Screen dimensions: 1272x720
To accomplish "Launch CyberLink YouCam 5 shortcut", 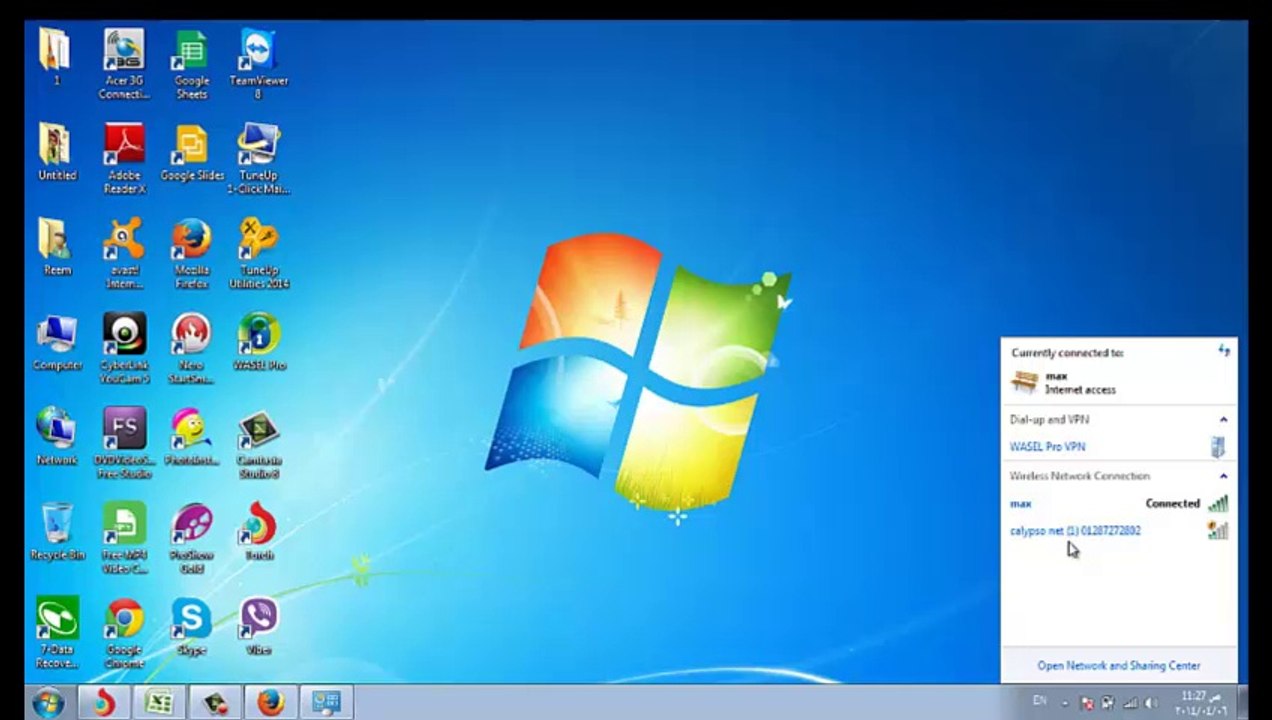I will pos(124,349).
